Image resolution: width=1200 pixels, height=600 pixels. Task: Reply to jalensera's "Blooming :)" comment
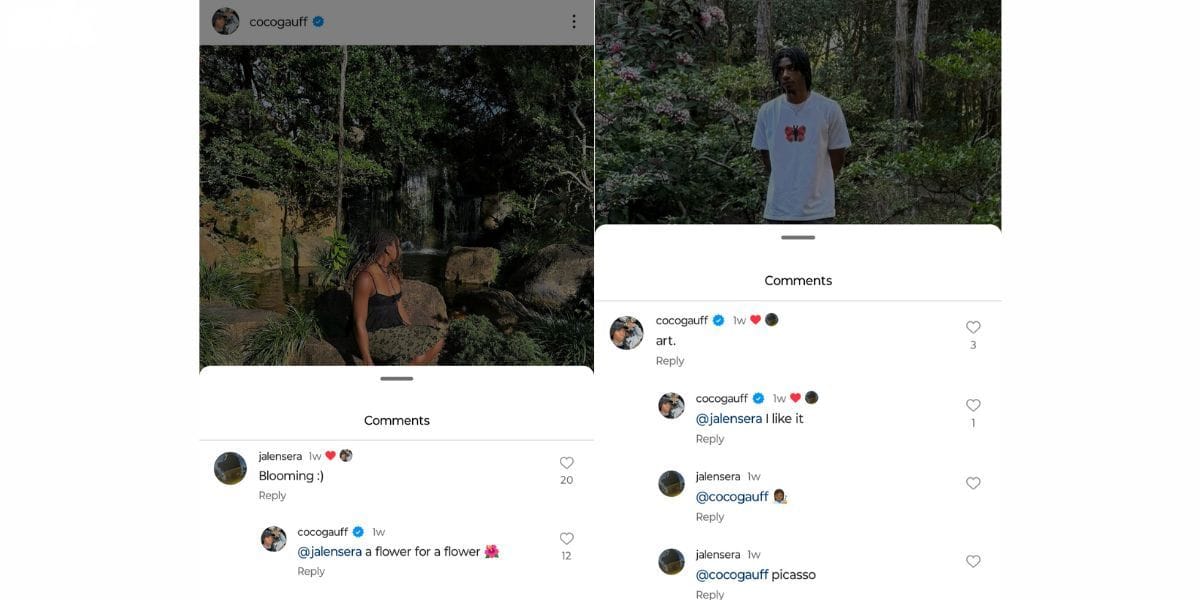[272, 495]
